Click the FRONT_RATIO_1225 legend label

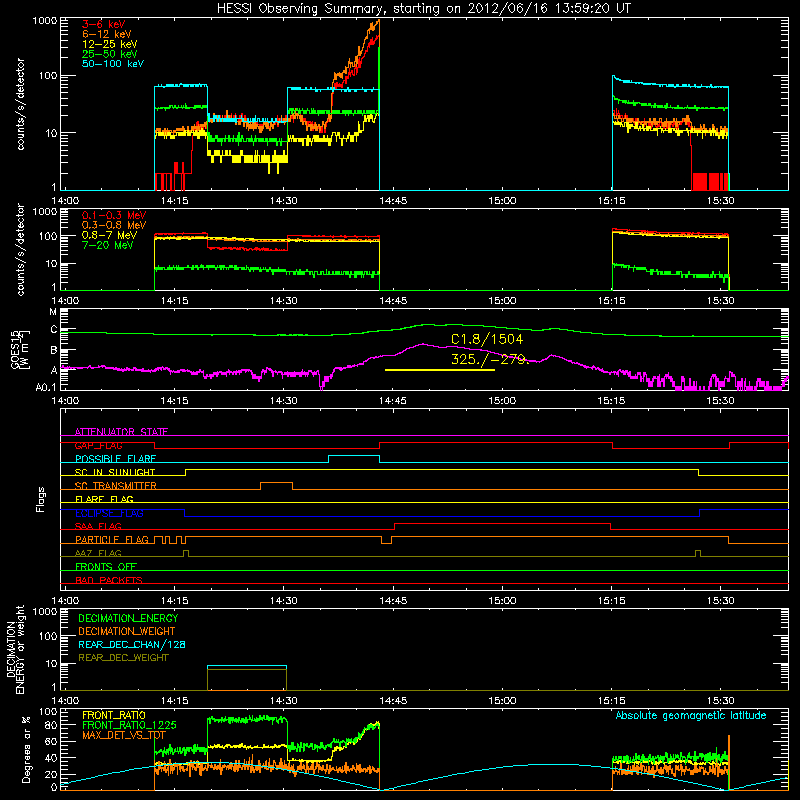[129, 726]
